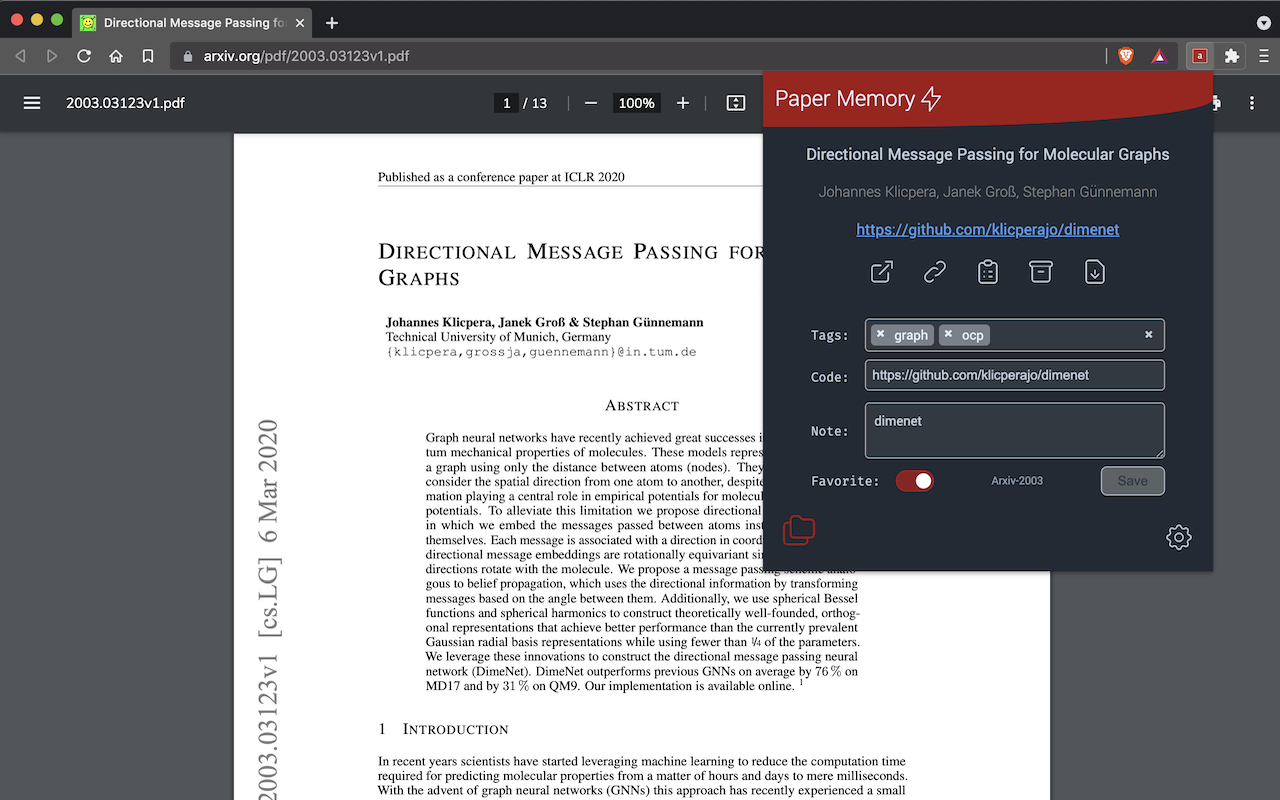The width and height of the screenshot is (1280, 800).
Task: Select the Directional Message Passing browser tab
Action: pyautogui.click(x=192, y=23)
